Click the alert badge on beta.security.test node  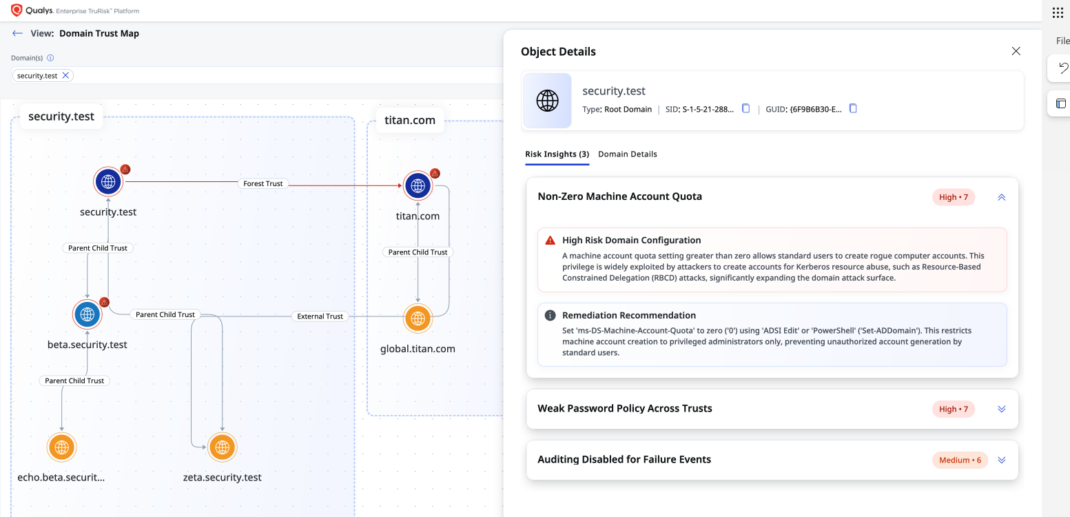coord(104,301)
